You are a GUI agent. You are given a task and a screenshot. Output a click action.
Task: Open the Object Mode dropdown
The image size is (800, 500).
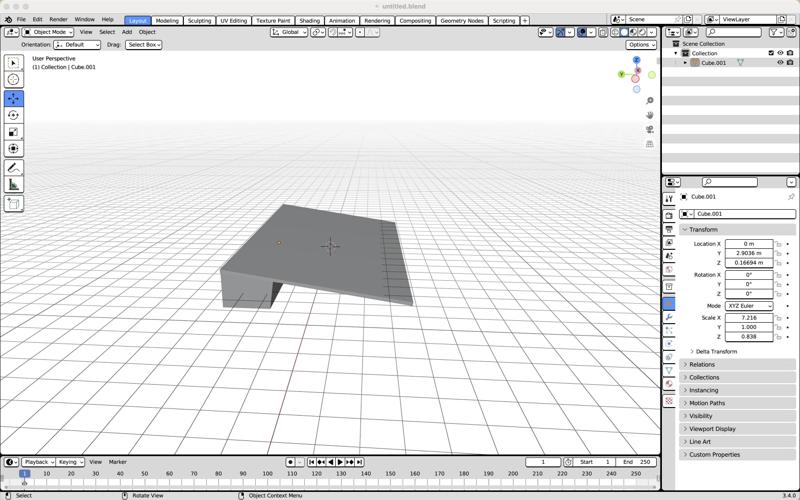[48, 32]
